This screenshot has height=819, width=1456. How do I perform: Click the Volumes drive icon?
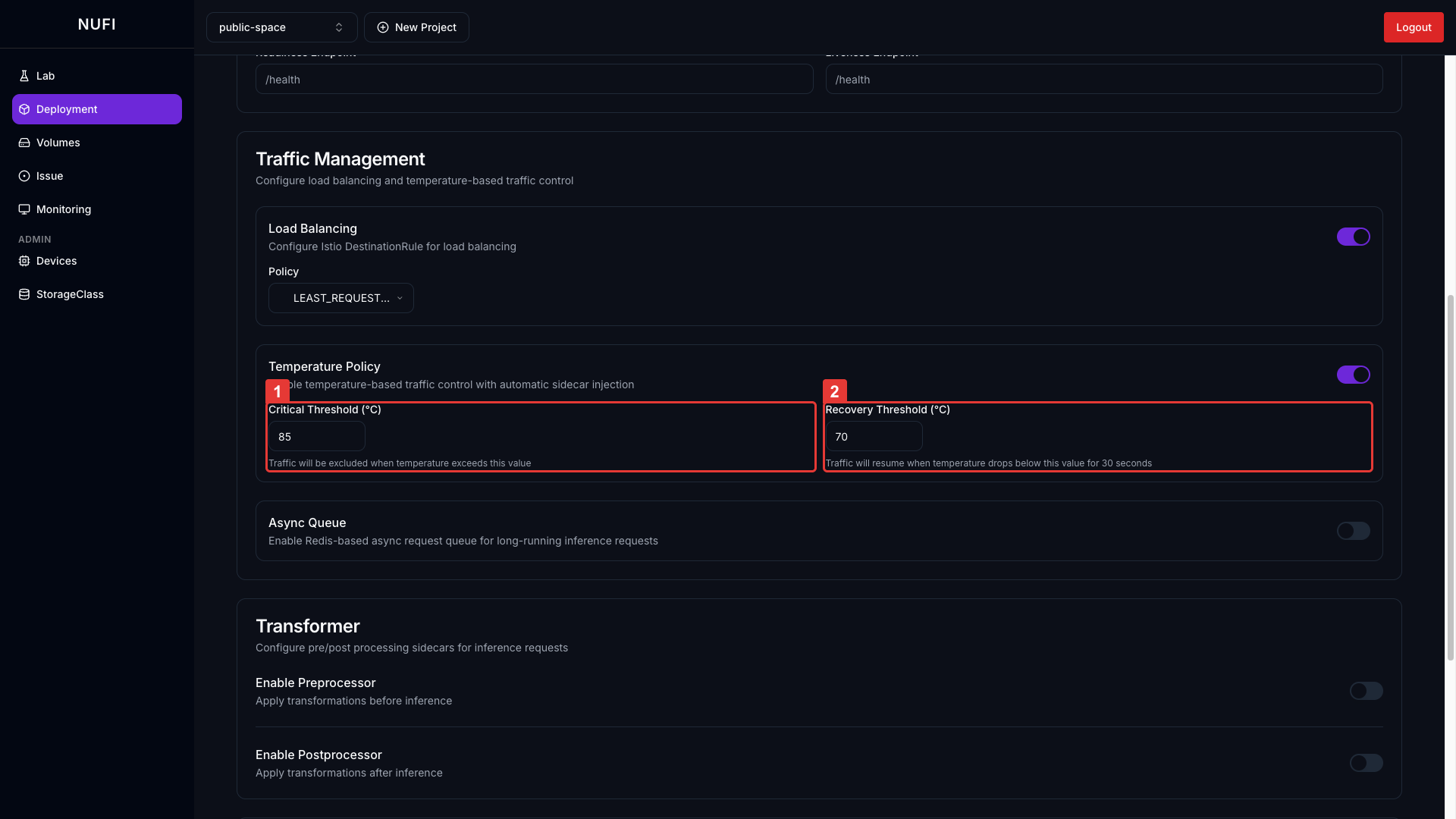(x=24, y=143)
